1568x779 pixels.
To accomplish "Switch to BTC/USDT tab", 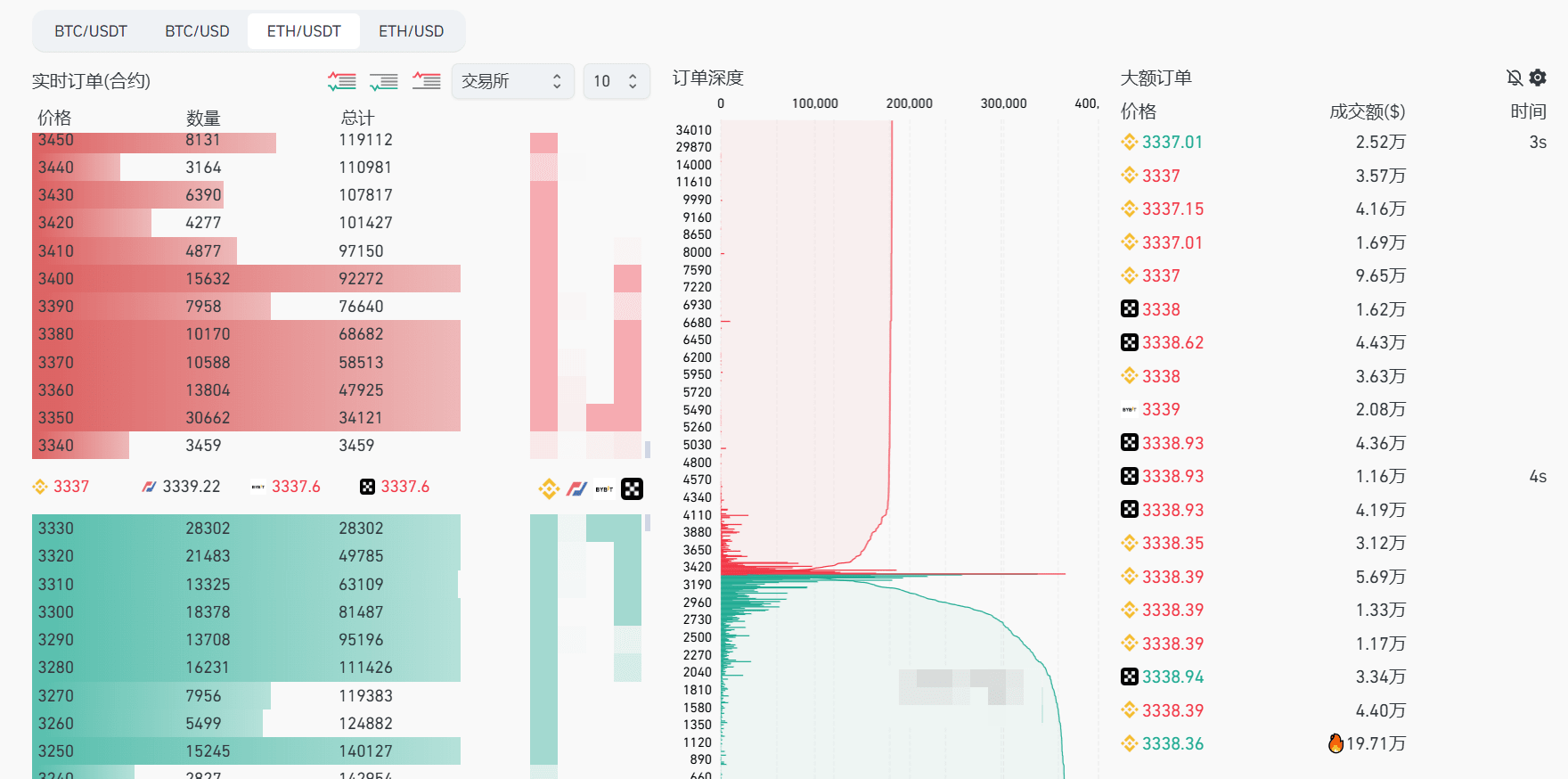I will pyautogui.click(x=91, y=31).
